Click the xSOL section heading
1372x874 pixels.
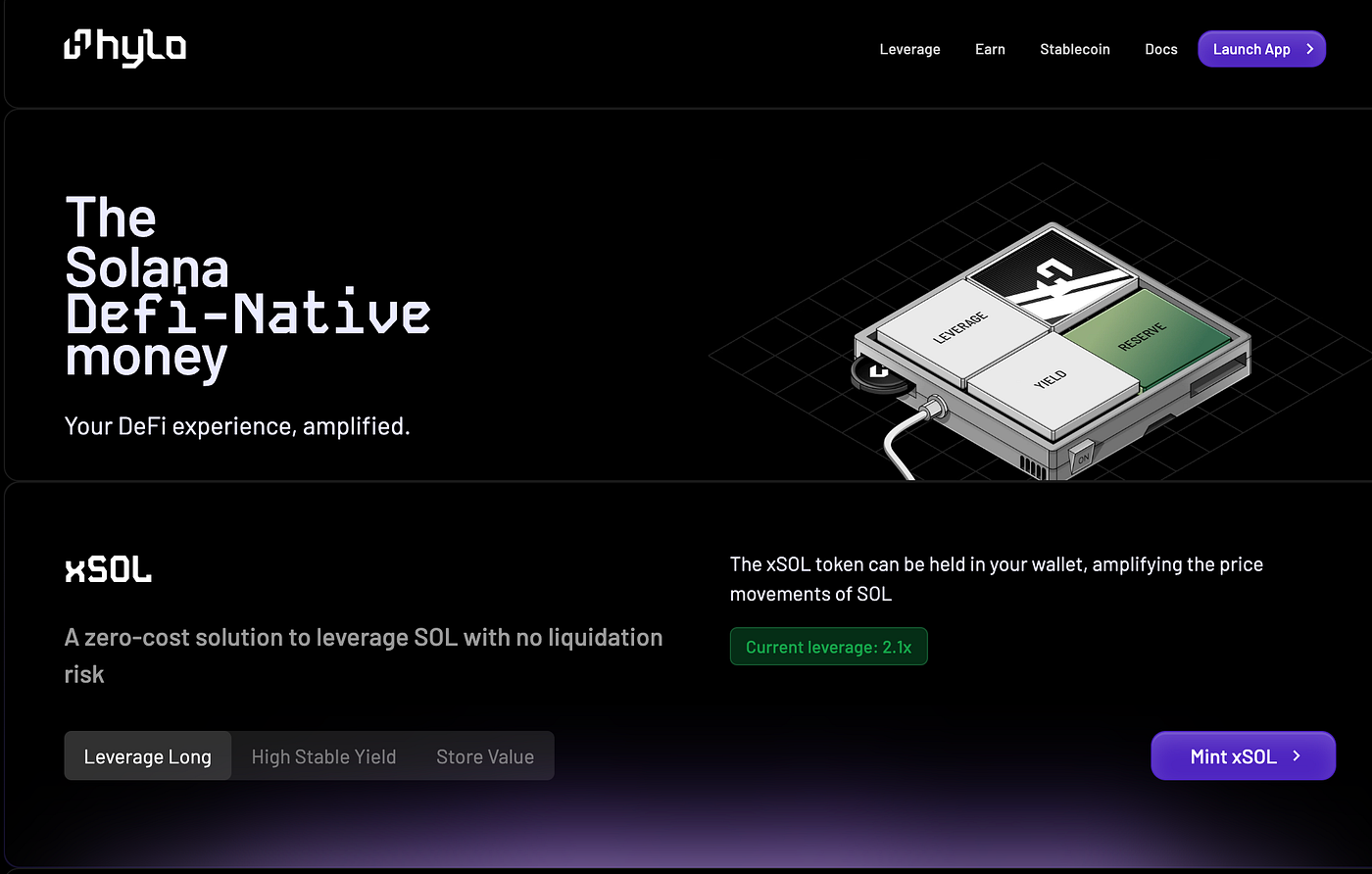click(108, 568)
